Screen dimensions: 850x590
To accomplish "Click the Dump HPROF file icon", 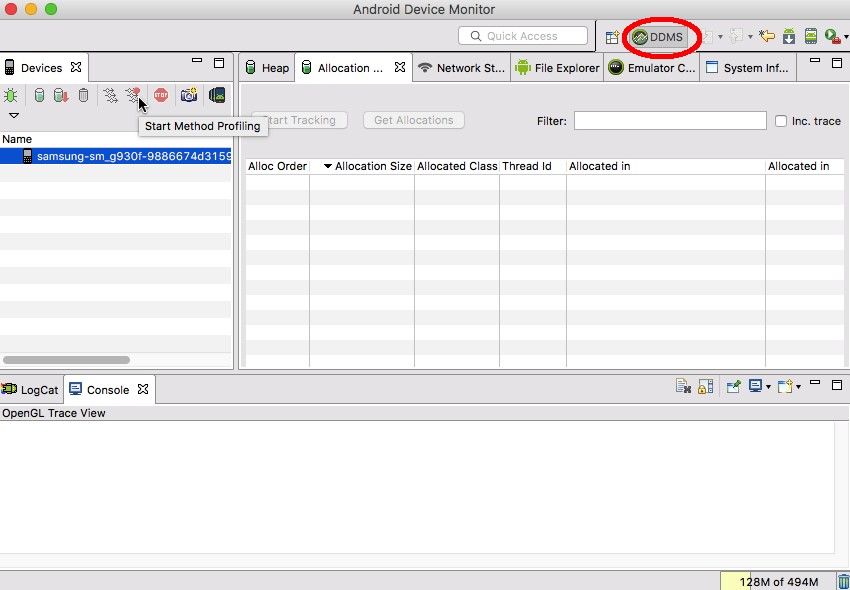I will coord(61,95).
